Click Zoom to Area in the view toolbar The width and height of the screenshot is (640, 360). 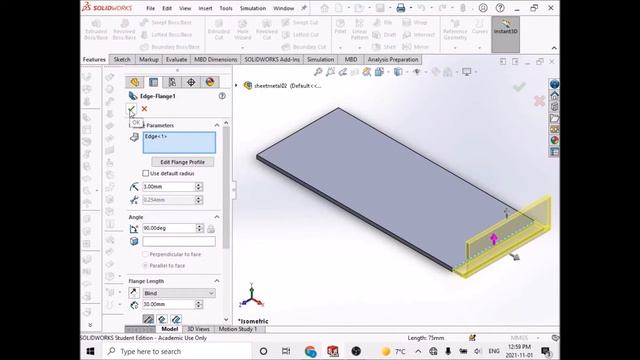click(330, 72)
